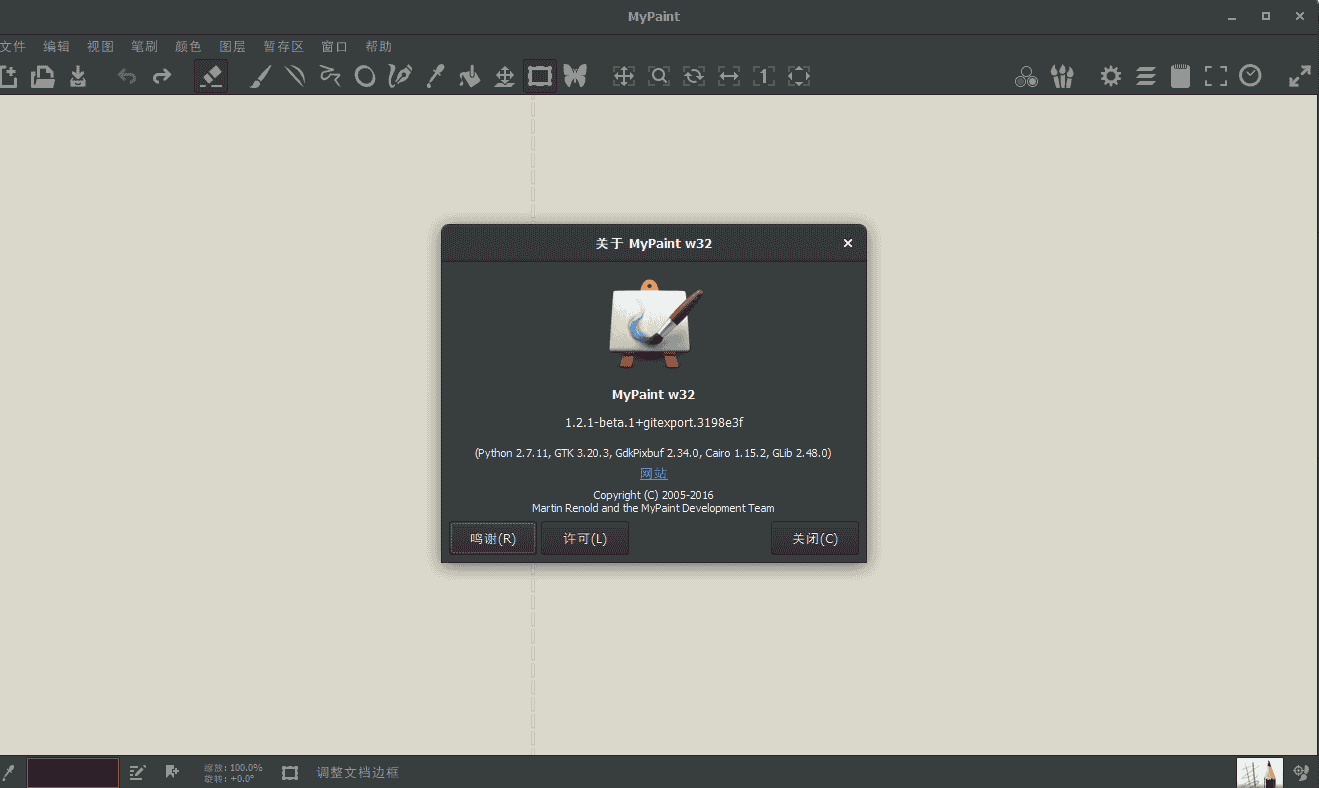Select the flood fill tool

pyautogui.click(x=469, y=75)
